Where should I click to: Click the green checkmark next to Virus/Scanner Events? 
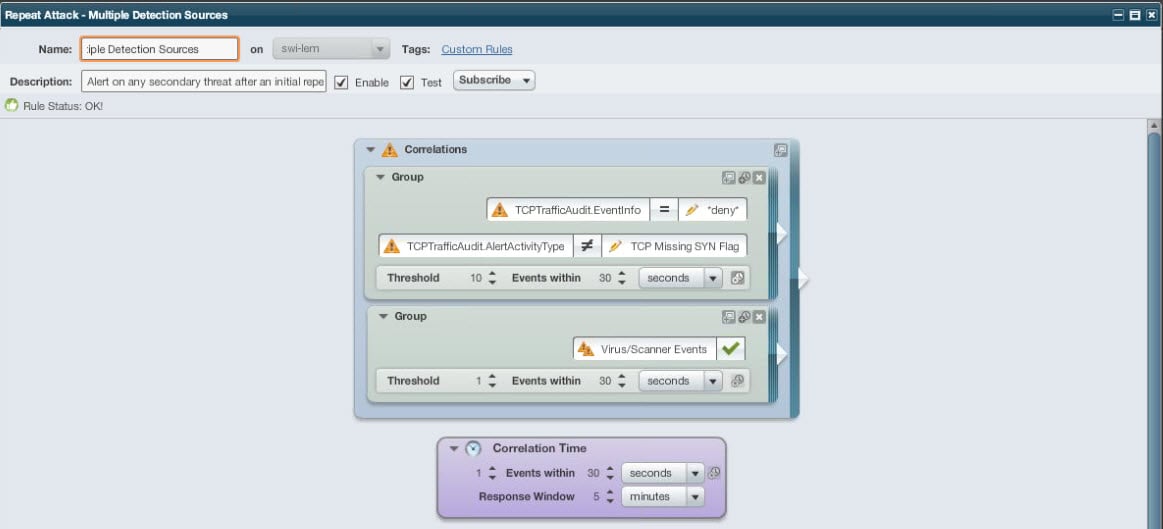(x=731, y=349)
